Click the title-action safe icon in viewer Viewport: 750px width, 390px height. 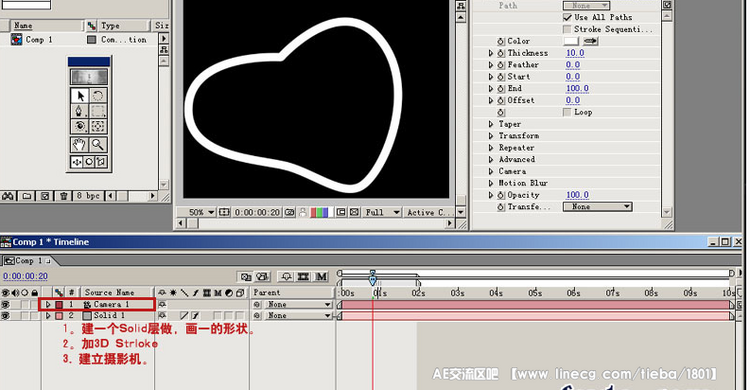(224, 212)
